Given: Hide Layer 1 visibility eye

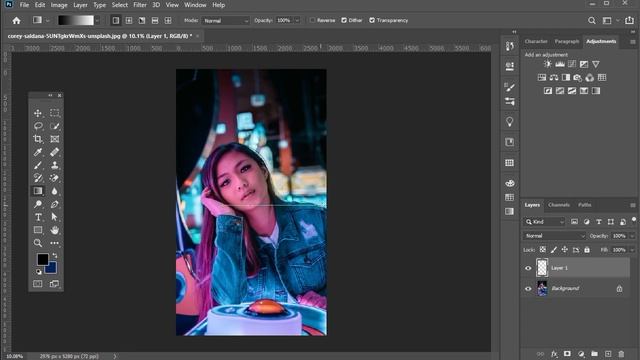Looking at the screenshot, I should click(528, 268).
